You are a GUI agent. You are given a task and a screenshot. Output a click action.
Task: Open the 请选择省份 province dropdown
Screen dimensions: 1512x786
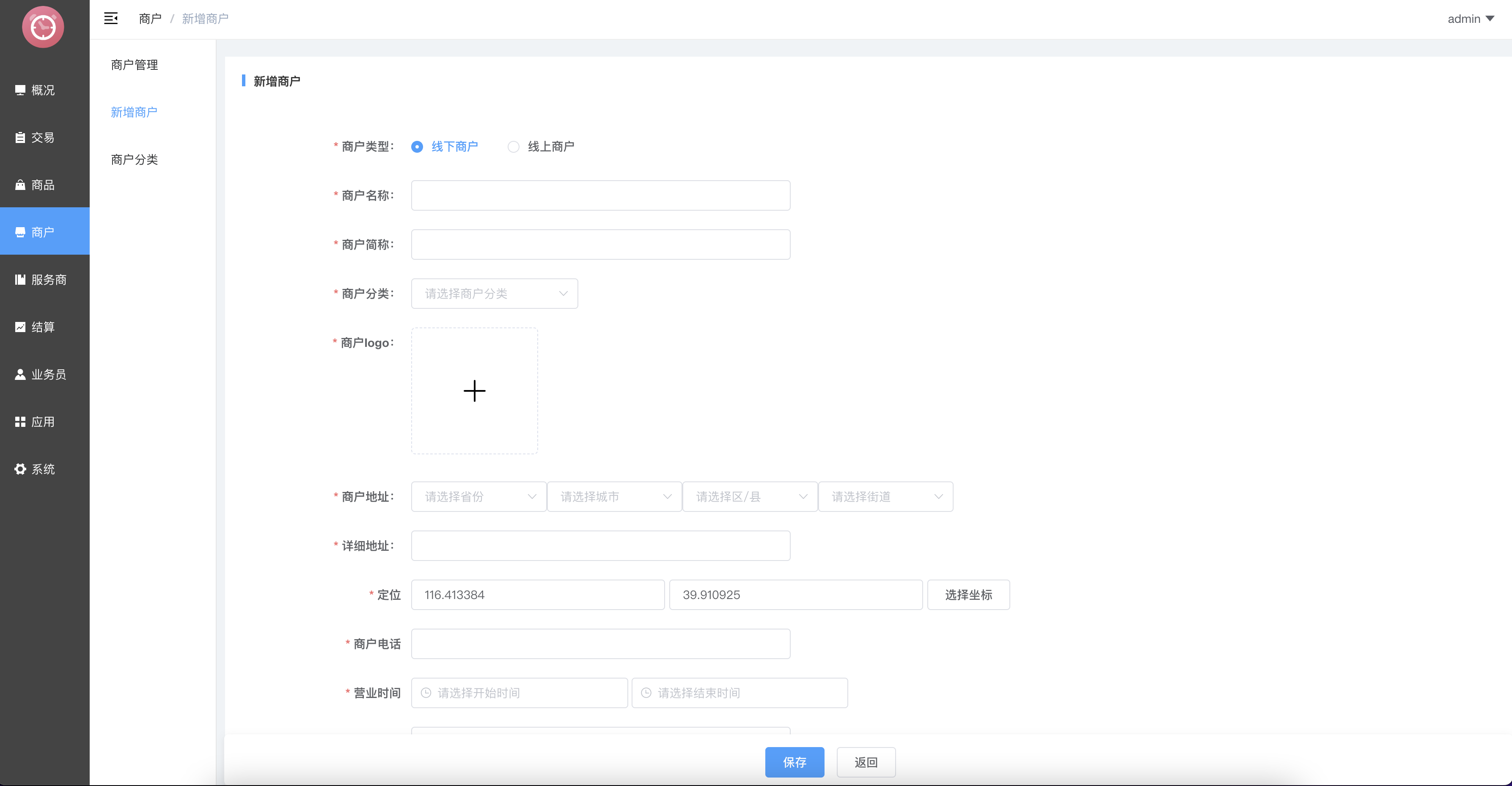pos(478,497)
